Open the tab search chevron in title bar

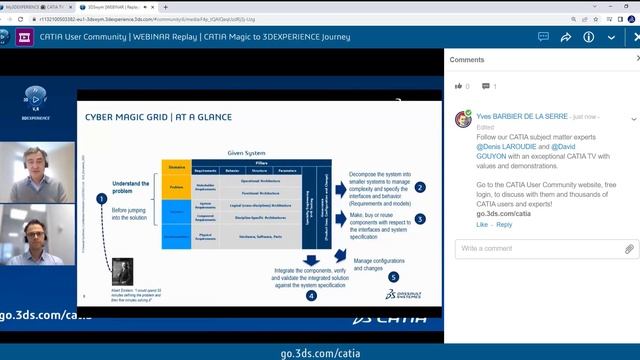pyautogui.click(x=595, y=7)
